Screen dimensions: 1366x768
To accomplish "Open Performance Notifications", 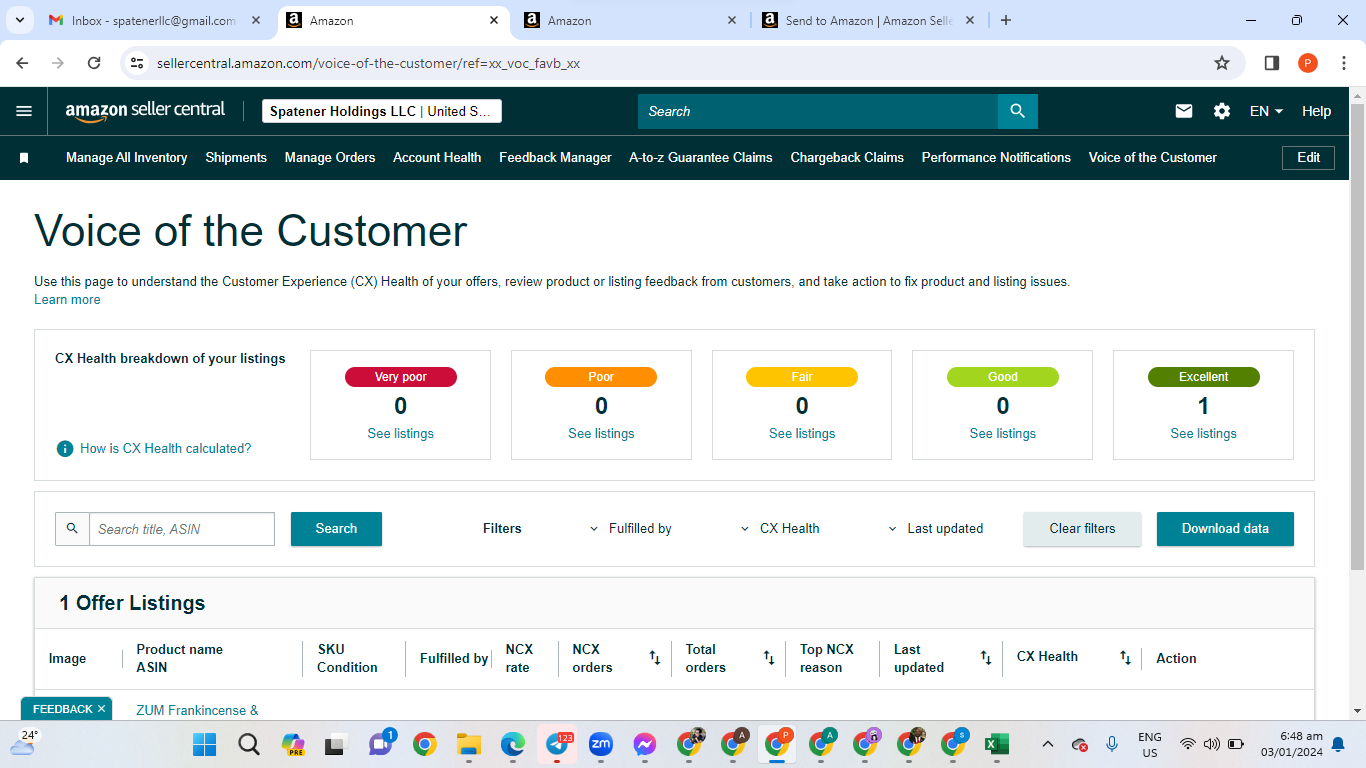I will point(996,158).
